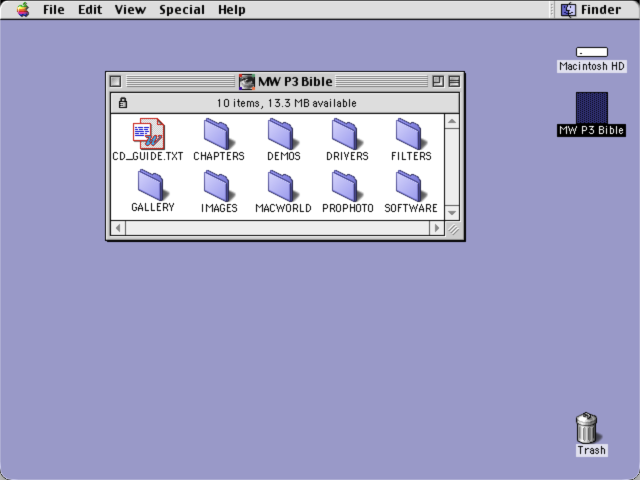Open the Edit menu
This screenshot has height=480, width=640.
point(90,9)
